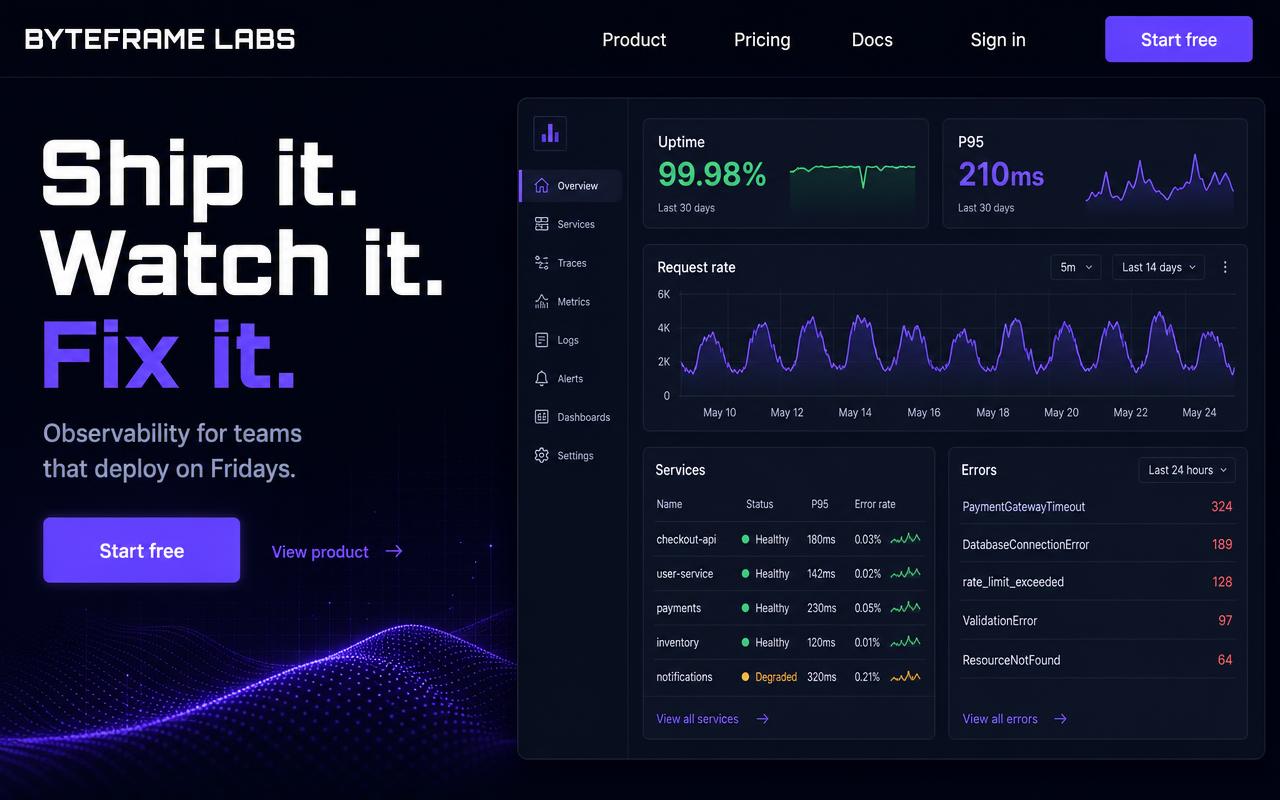This screenshot has height=800, width=1280.
Task: Click the 324 error count
Action: [x=1222, y=507]
